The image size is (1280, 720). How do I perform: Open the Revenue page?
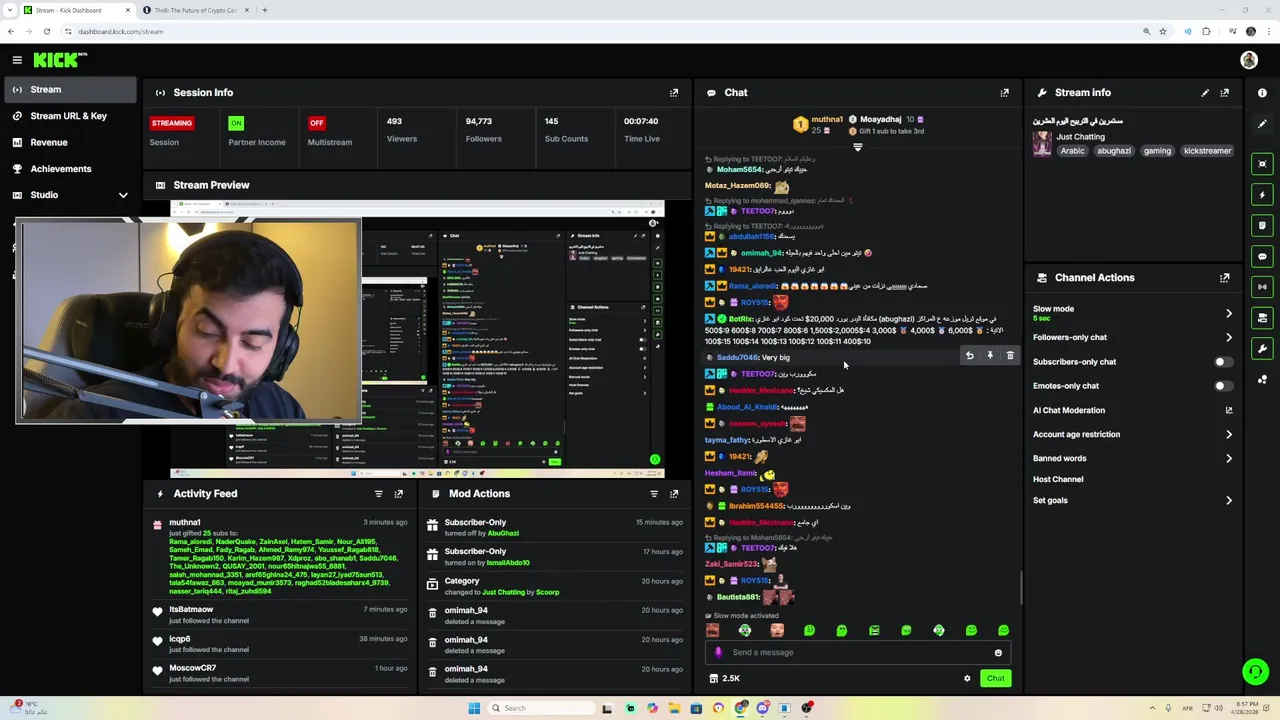69,143
